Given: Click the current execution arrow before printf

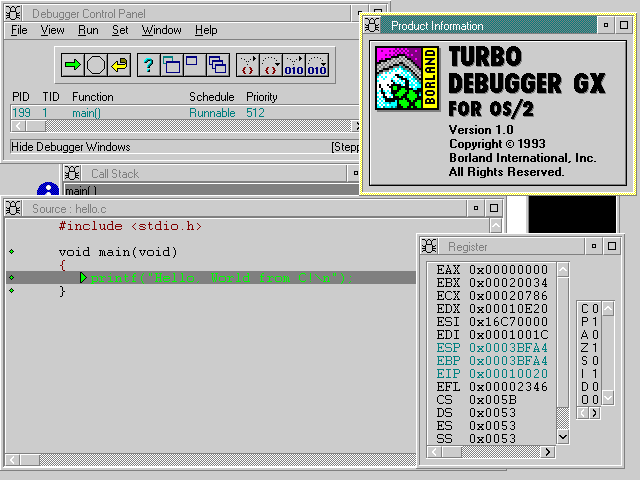Looking at the screenshot, I should [83, 278].
